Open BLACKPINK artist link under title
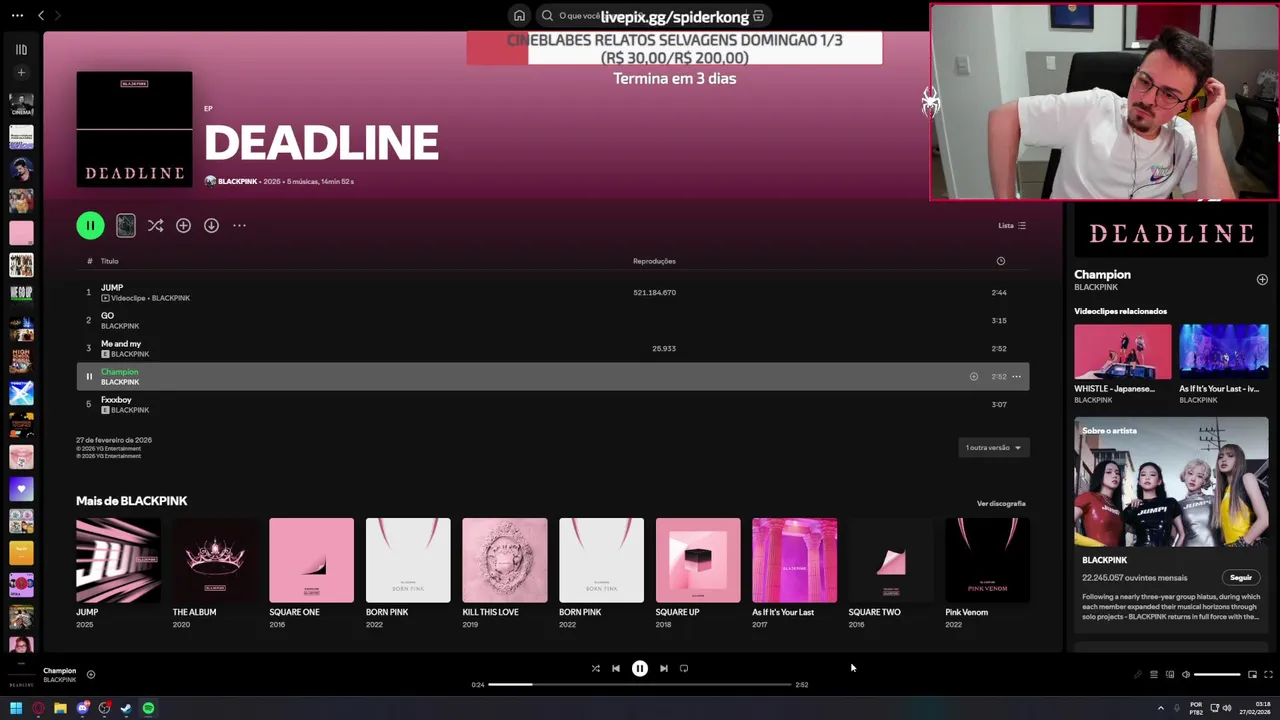The image size is (1280, 720). click(x=237, y=182)
